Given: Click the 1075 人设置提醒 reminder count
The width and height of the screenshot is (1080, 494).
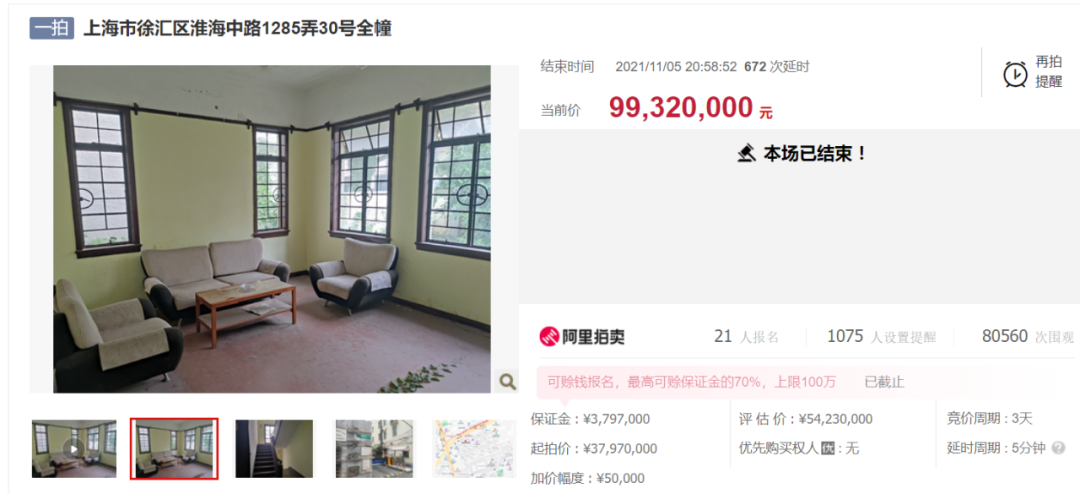Looking at the screenshot, I should coord(882,337).
